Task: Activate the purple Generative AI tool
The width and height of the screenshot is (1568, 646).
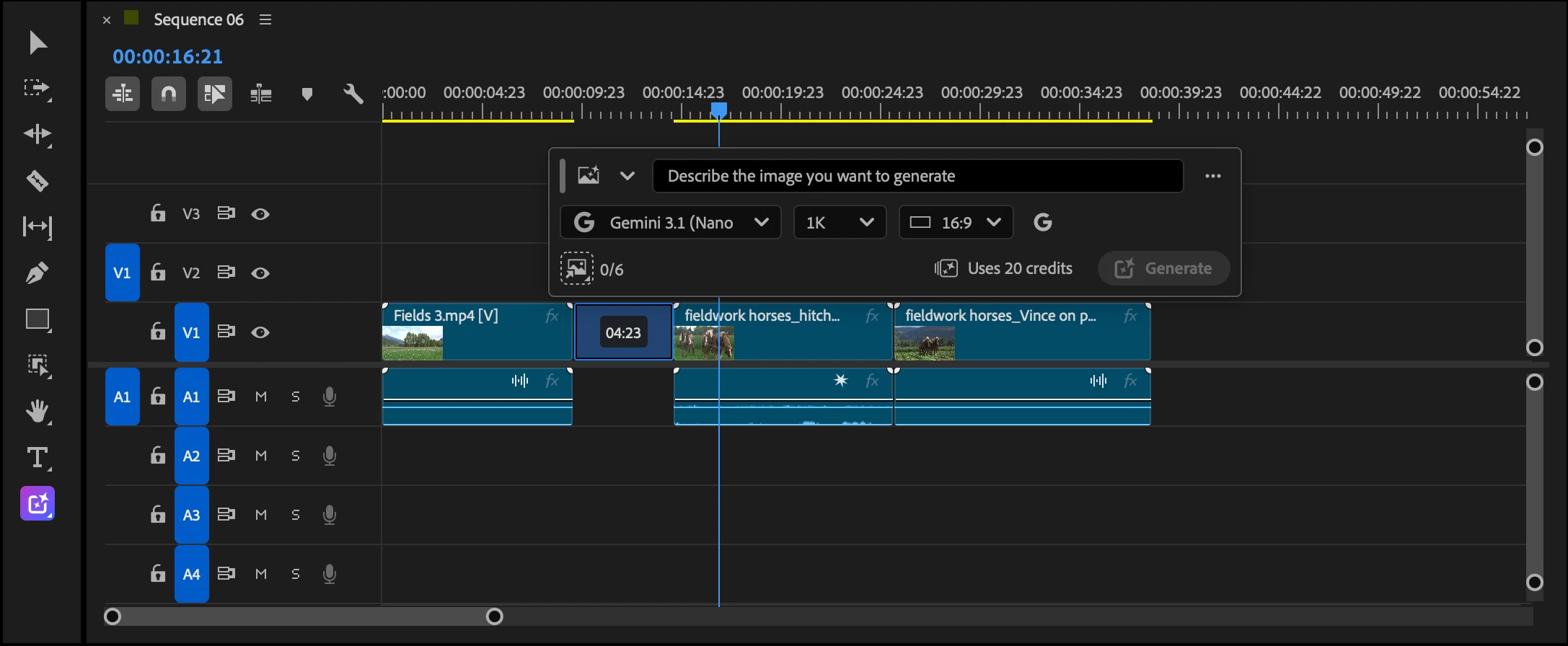Action: click(x=38, y=504)
